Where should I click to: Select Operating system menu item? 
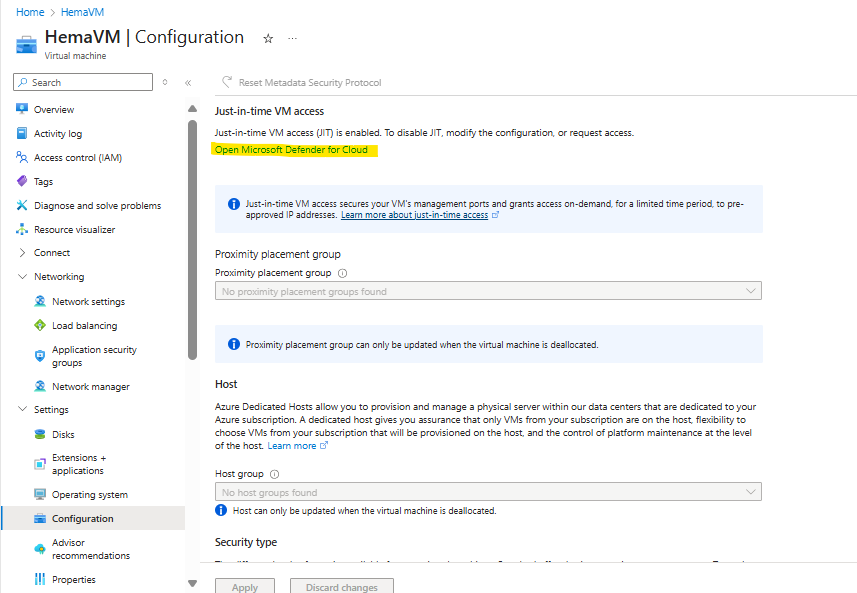click(90, 495)
